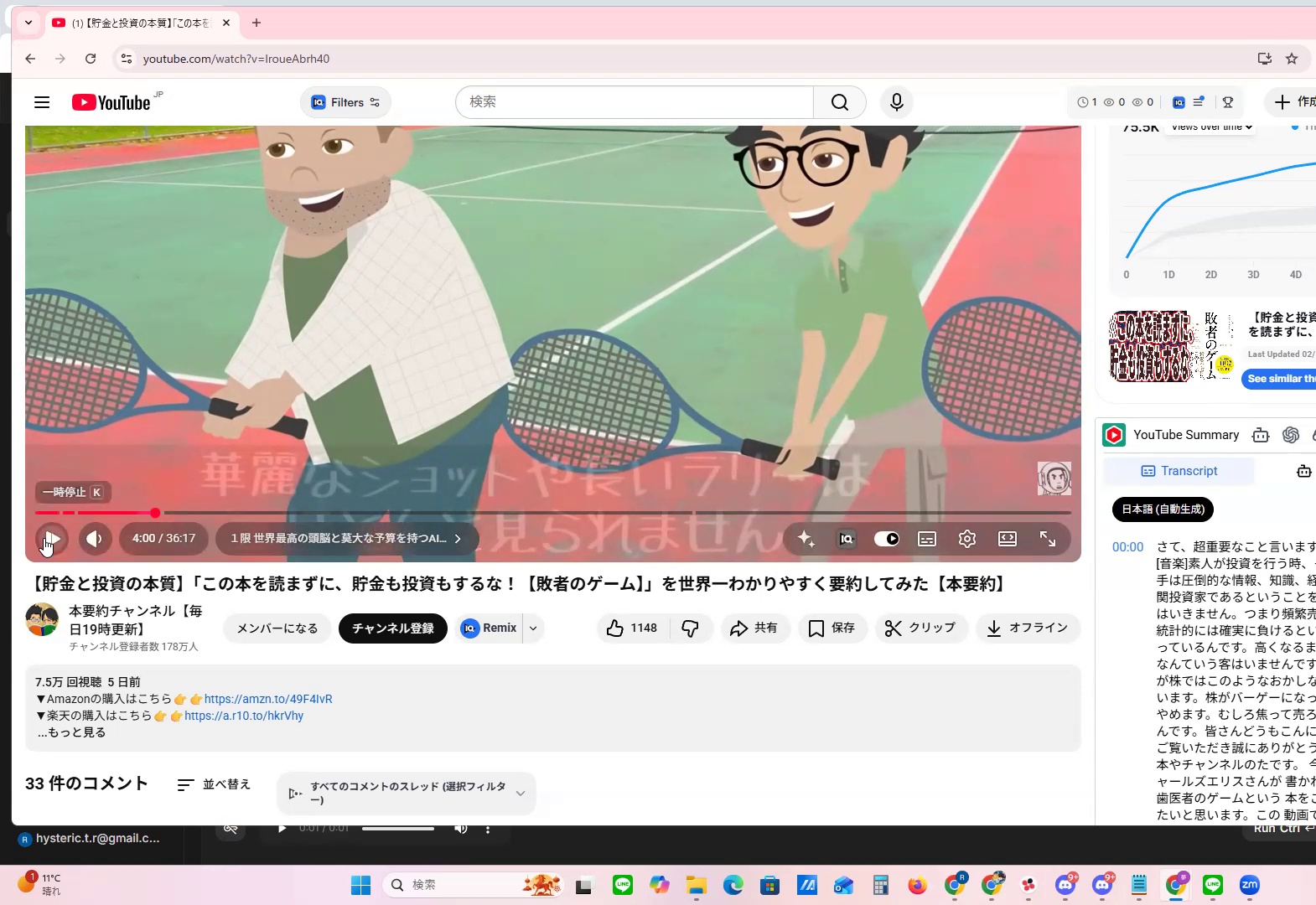This screenshot has width=1316, height=905.
Task: Reload the page
Action: point(91,59)
